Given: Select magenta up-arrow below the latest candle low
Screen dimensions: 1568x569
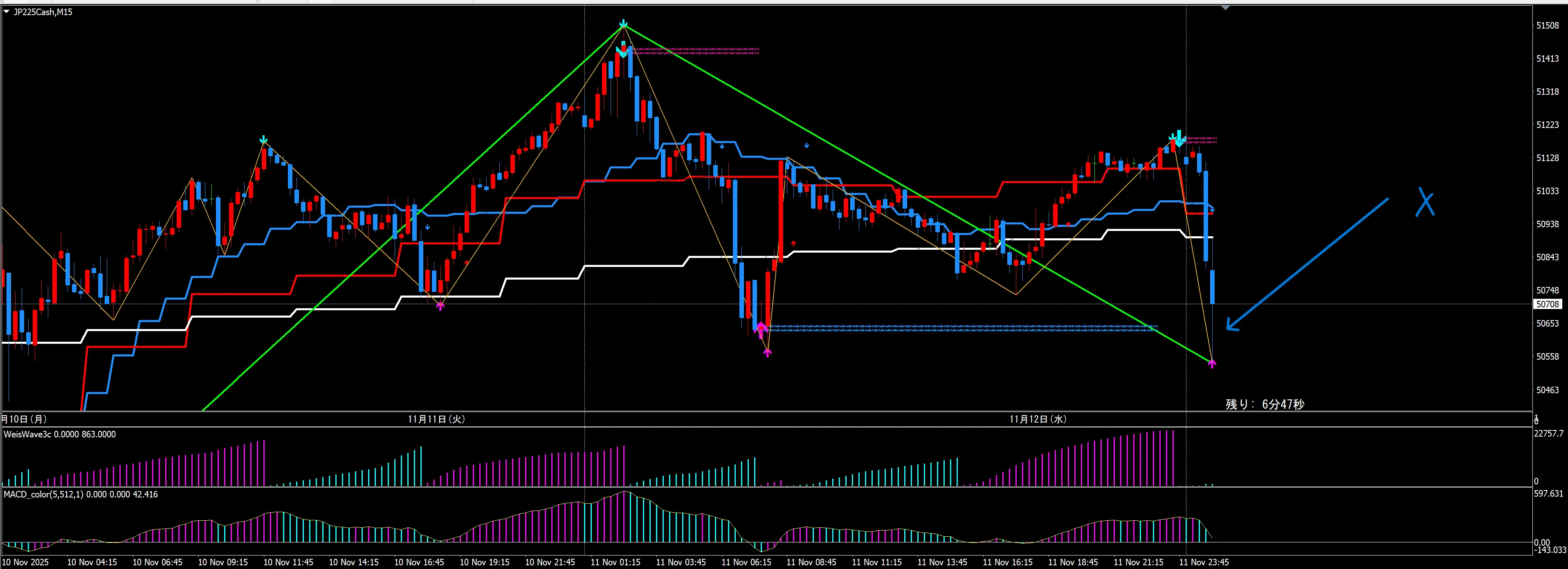Looking at the screenshot, I should [x=1212, y=364].
